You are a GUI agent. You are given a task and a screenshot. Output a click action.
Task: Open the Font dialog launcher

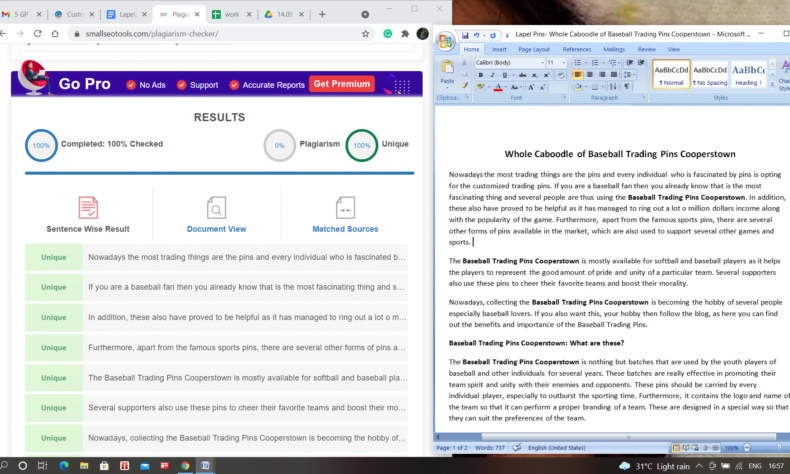point(564,97)
